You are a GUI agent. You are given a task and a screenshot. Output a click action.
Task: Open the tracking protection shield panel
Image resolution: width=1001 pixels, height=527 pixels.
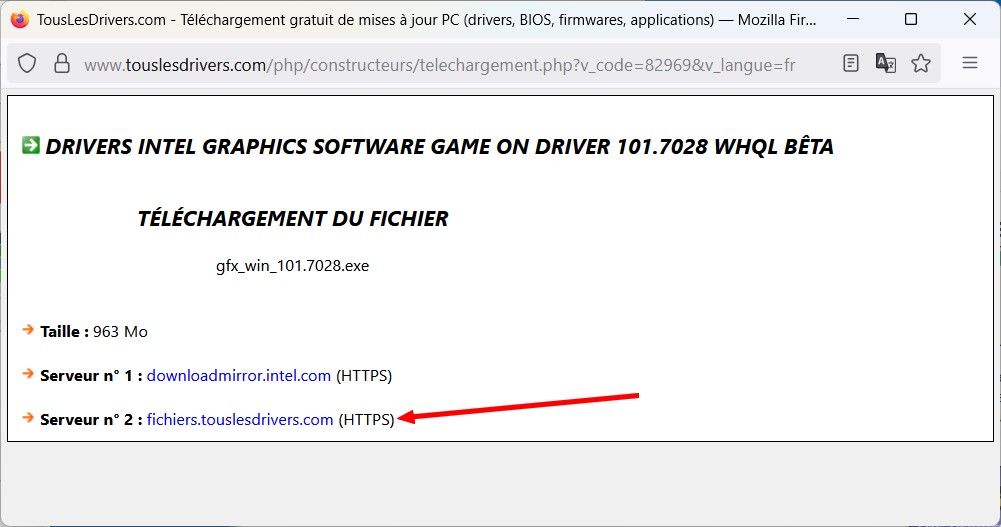[28, 64]
